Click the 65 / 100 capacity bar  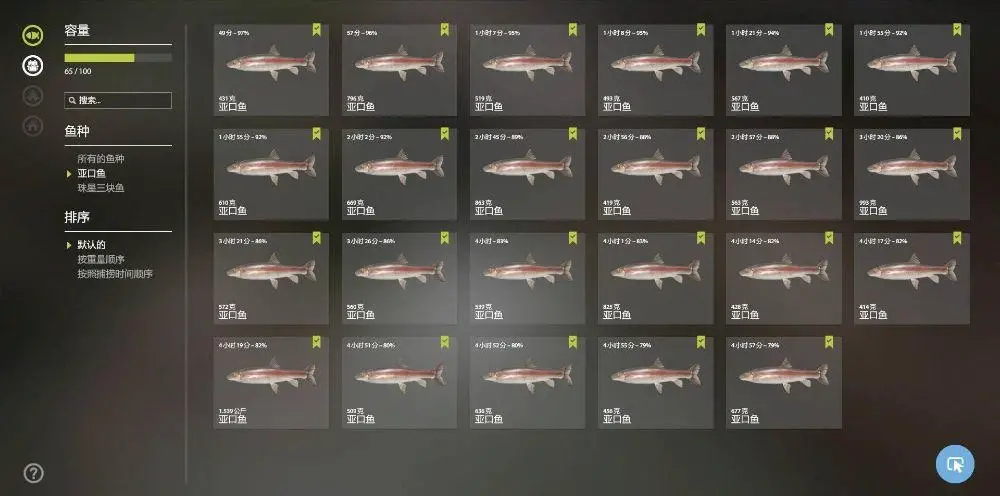pos(118,58)
